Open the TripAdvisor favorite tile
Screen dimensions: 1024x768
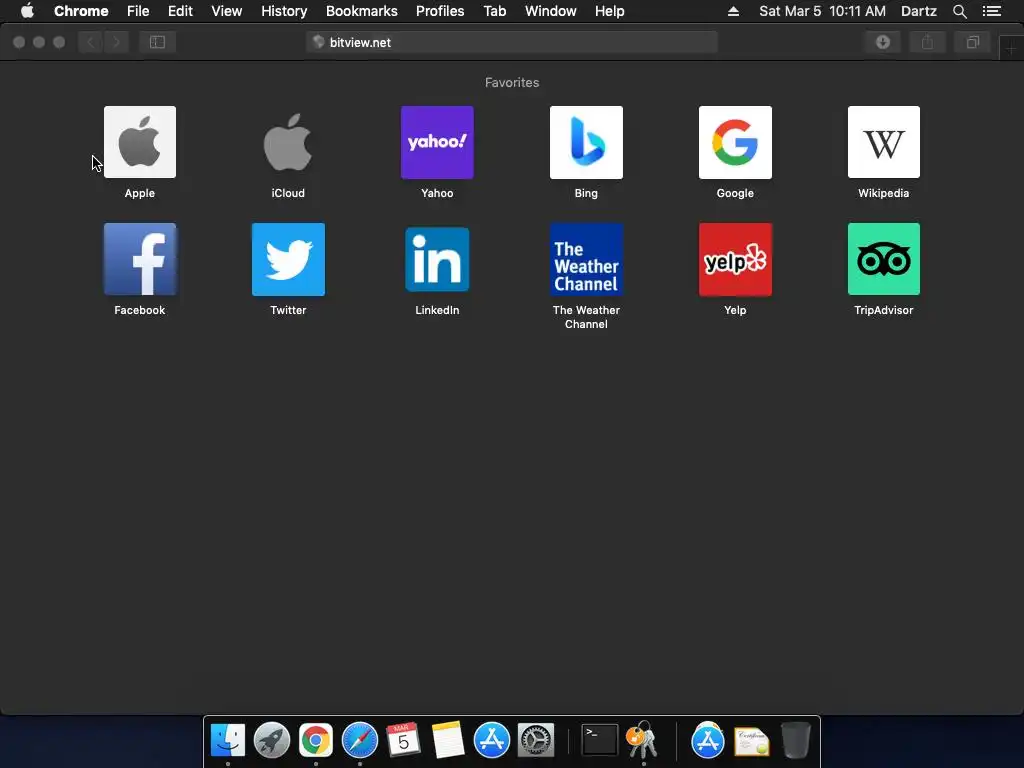click(884, 259)
